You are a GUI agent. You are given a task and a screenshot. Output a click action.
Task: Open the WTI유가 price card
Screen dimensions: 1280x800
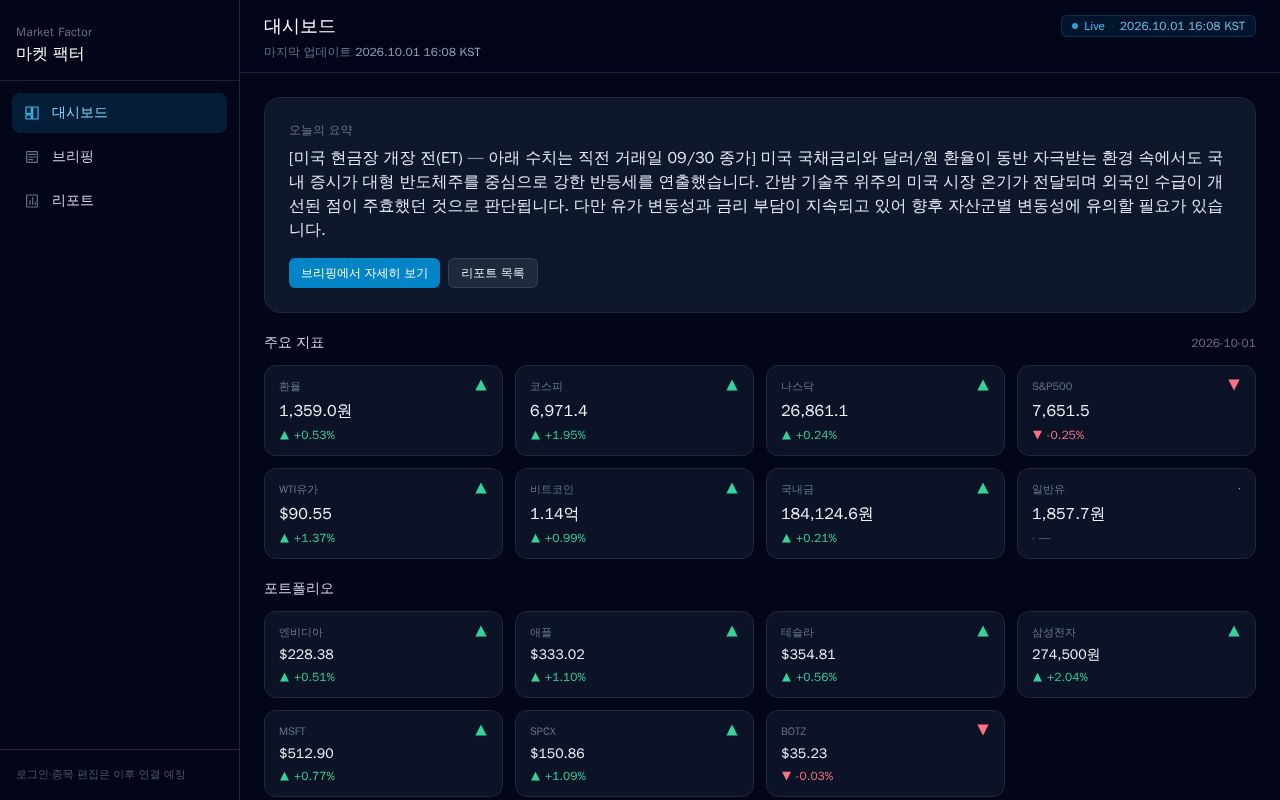[383, 514]
